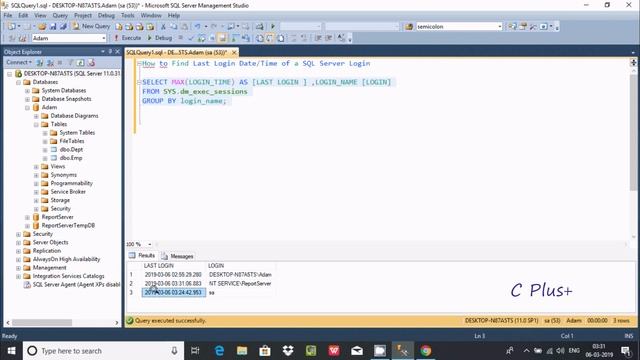Click the Start green arrow icon
The height and width of the screenshot is (360, 640).
coord(273,26)
